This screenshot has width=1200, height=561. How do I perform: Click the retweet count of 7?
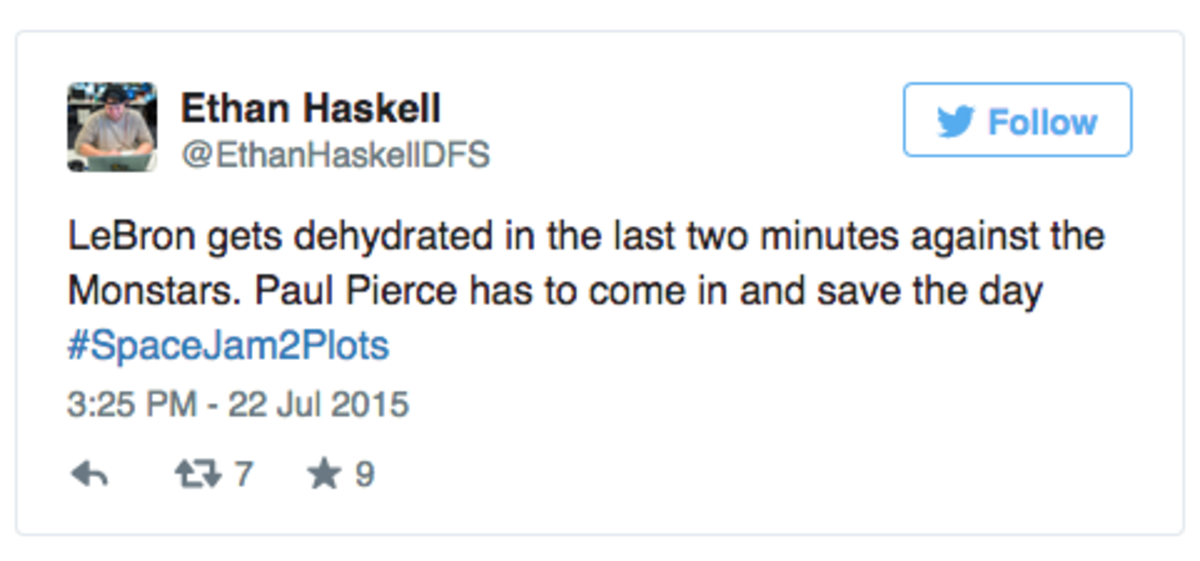pyautogui.click(x=243, y=474)
